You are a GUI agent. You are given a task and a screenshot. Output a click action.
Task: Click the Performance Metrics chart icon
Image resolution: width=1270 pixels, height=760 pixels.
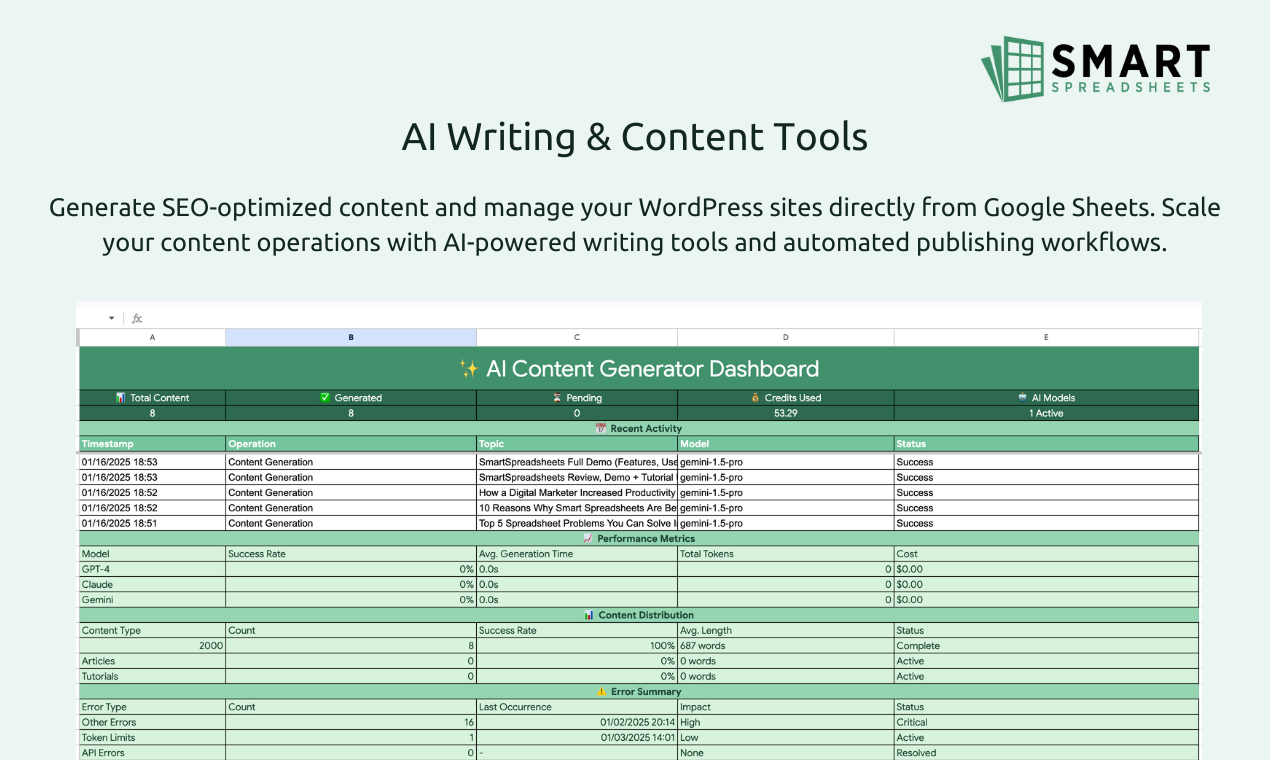pos(588,539)
